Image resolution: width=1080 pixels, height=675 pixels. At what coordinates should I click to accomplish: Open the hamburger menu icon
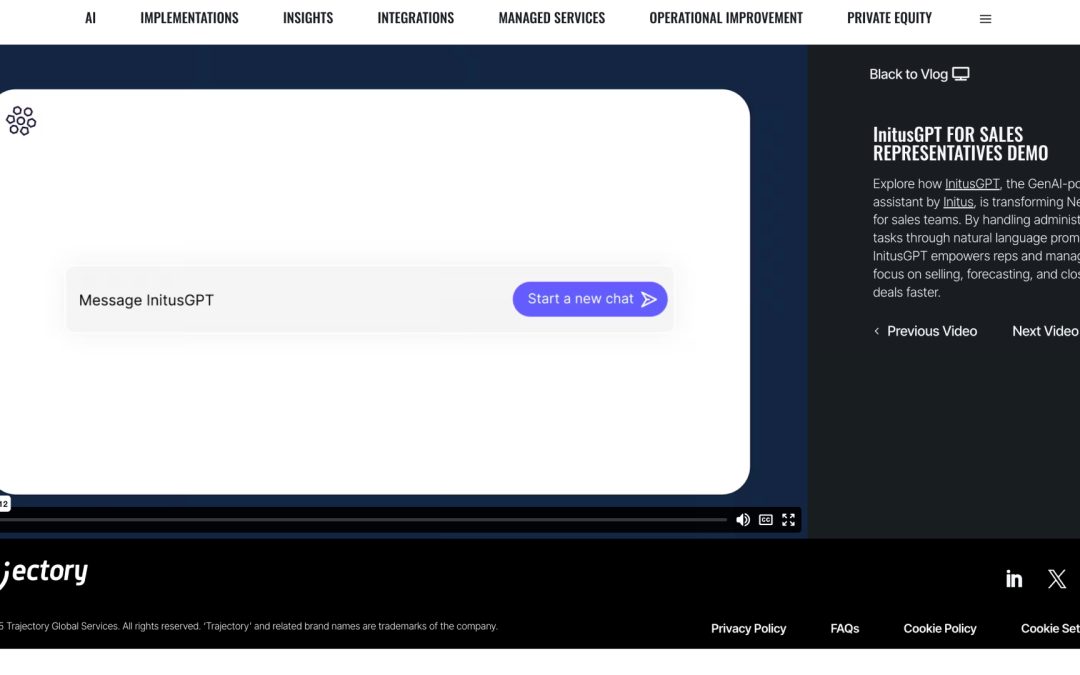tap(985, 19)
